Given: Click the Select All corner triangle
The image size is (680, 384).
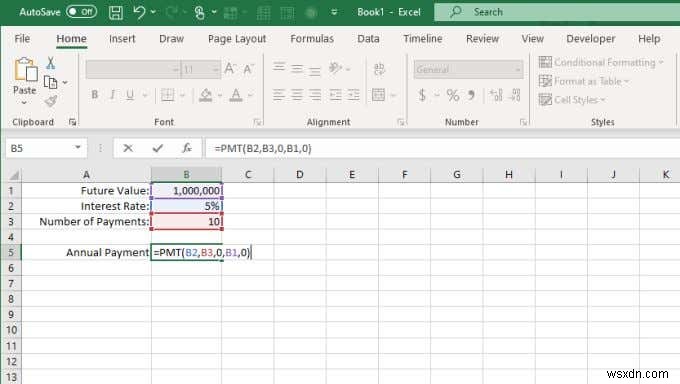Looking at the screenshot, I should tap(13, 175).
